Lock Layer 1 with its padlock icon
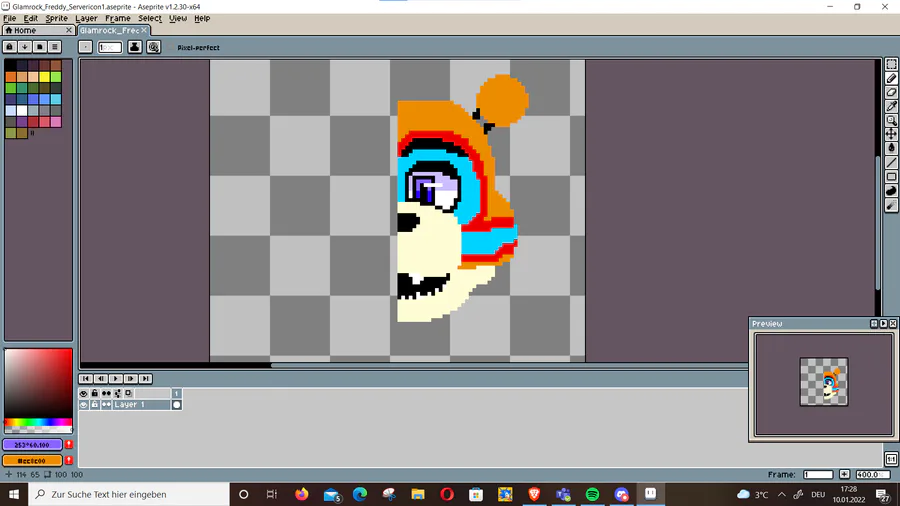 click(95, 405)
